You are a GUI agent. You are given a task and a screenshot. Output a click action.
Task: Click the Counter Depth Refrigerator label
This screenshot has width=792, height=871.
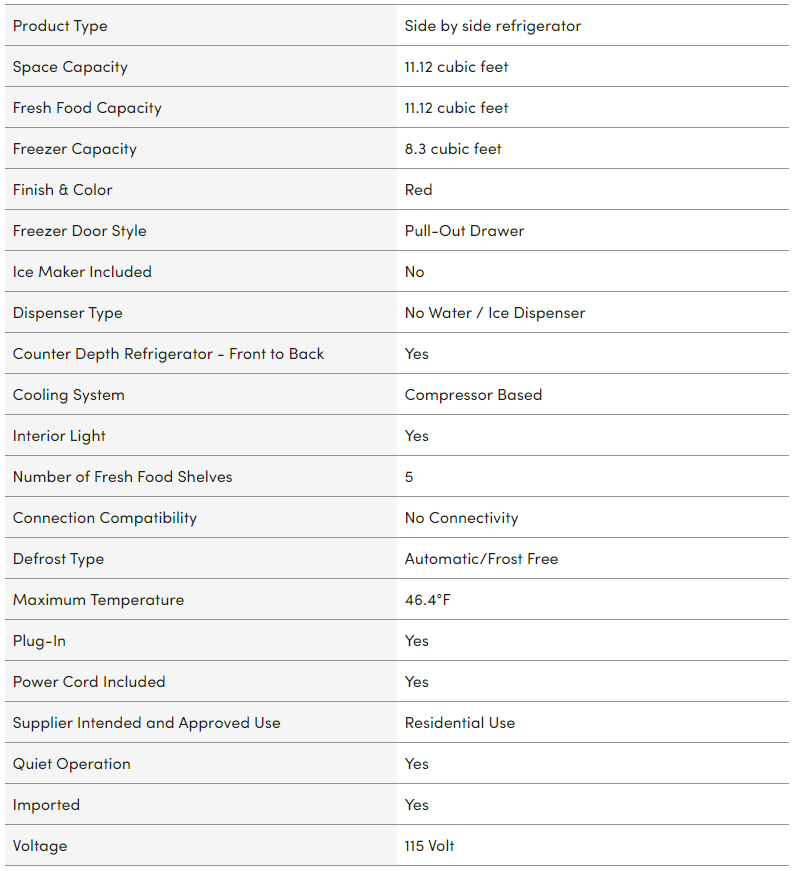click(x=168, y=354)
